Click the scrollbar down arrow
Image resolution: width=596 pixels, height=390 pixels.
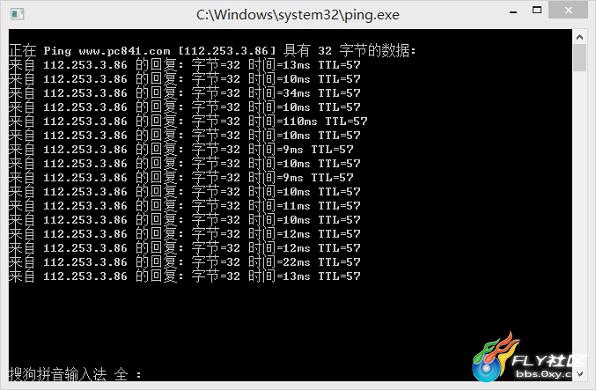tap(579, 374)
